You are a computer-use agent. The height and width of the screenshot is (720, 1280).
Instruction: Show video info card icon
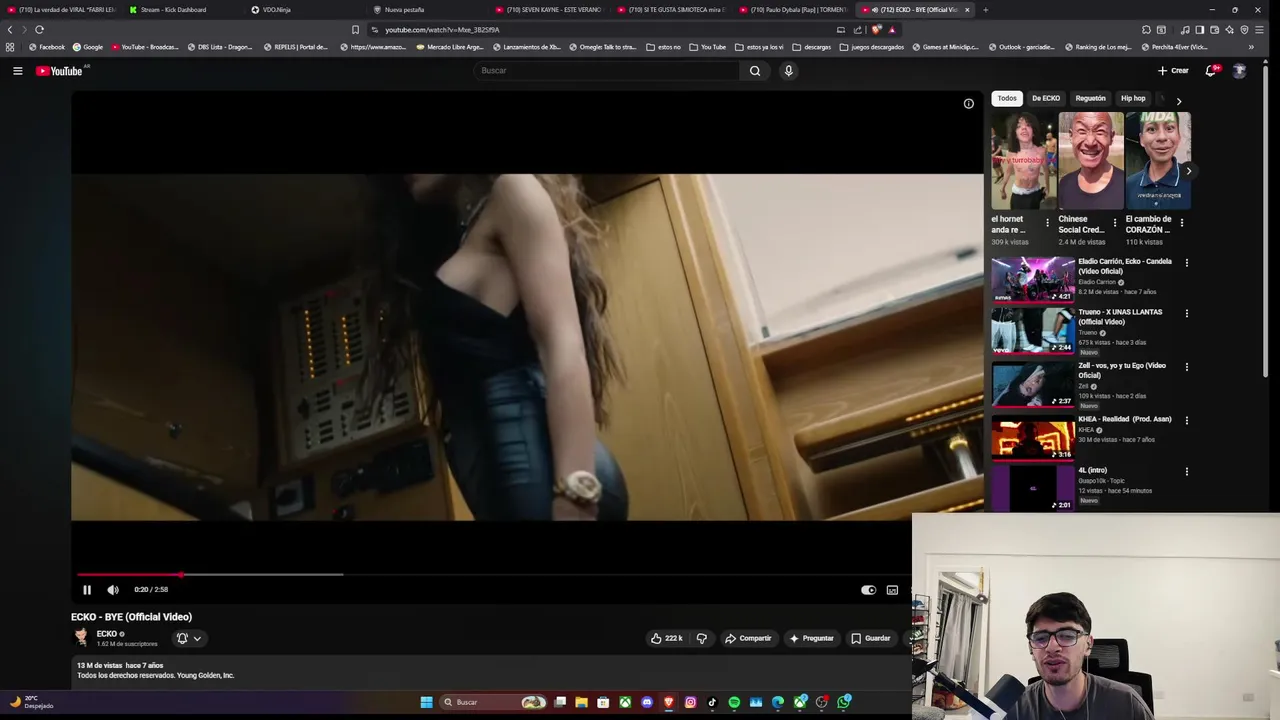(x=968, y=104)
